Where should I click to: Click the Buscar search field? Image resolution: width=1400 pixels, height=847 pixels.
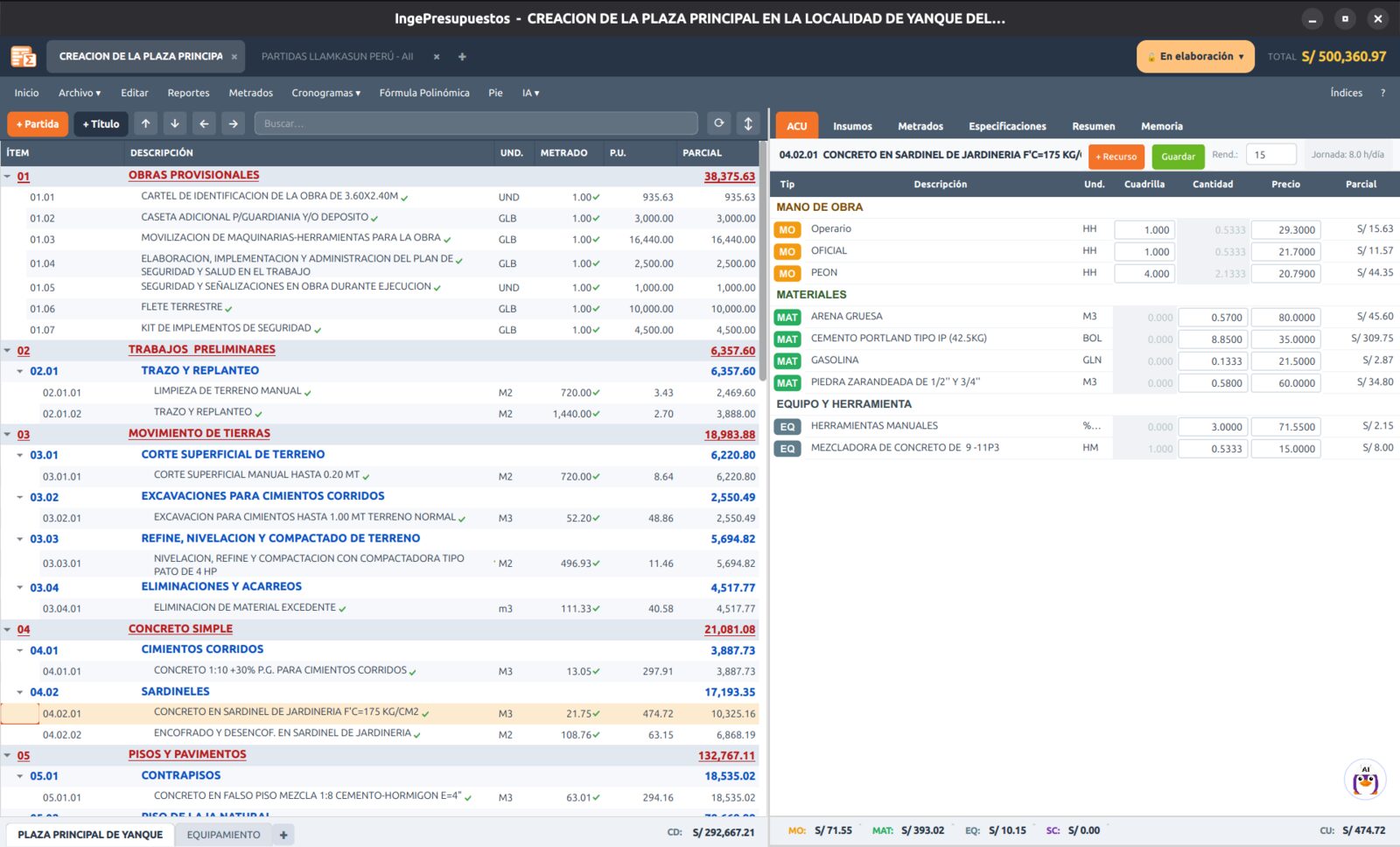pyautogui.click(x=476, y=124)
